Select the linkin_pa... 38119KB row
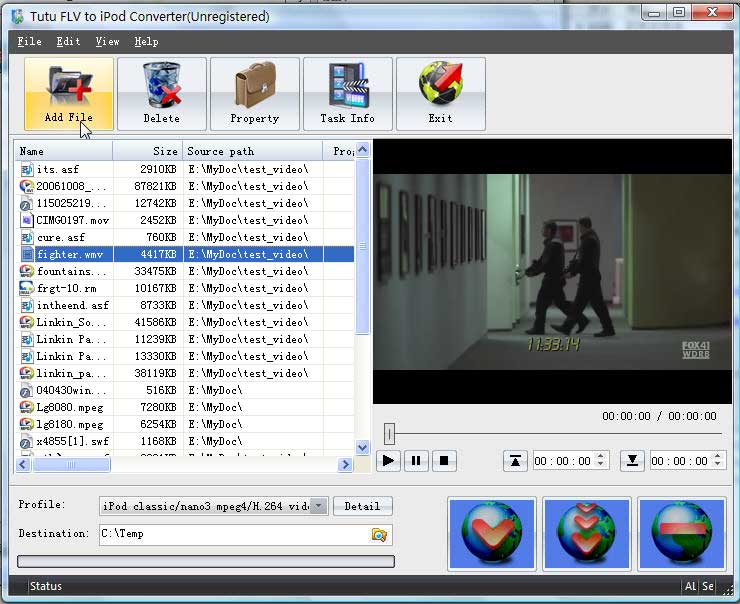The image size is (740, 604). pyautogui.click(x=185, y=373)
